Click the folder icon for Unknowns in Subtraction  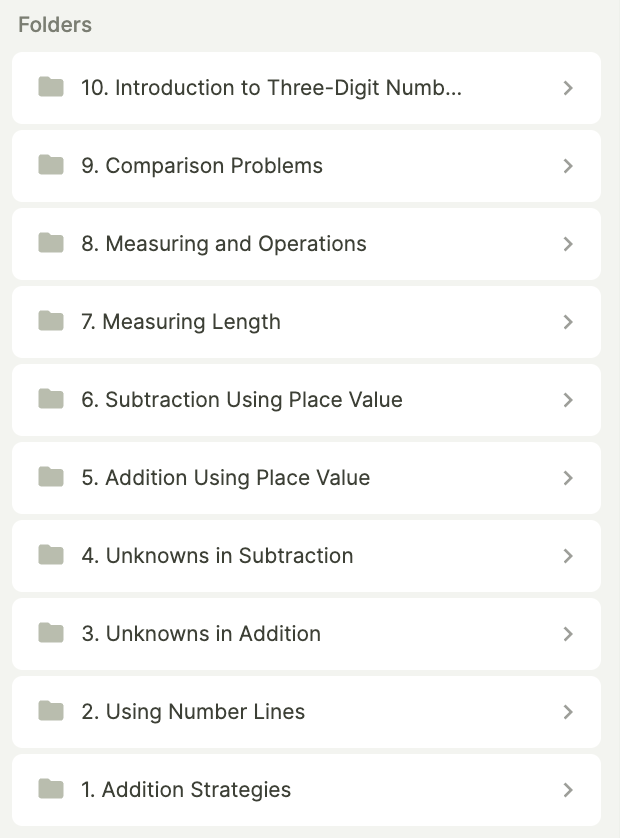tap(50, 556)
